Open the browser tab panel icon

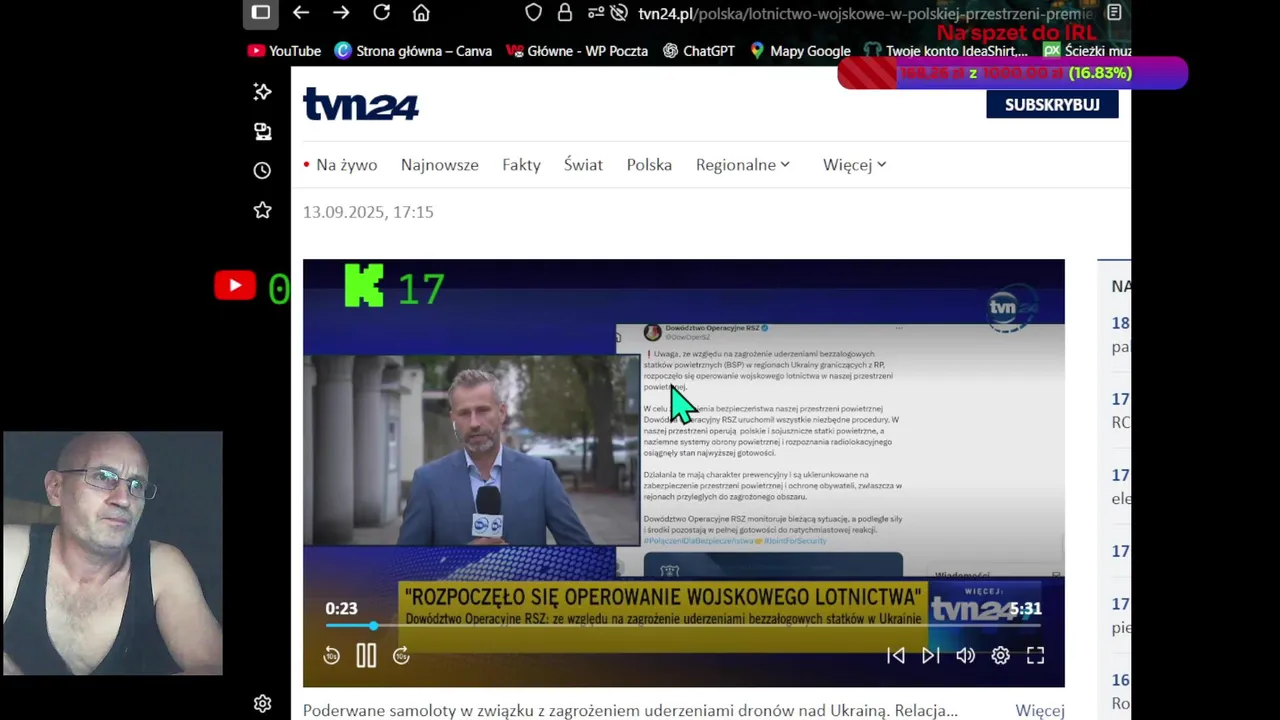tap(260, 12)
